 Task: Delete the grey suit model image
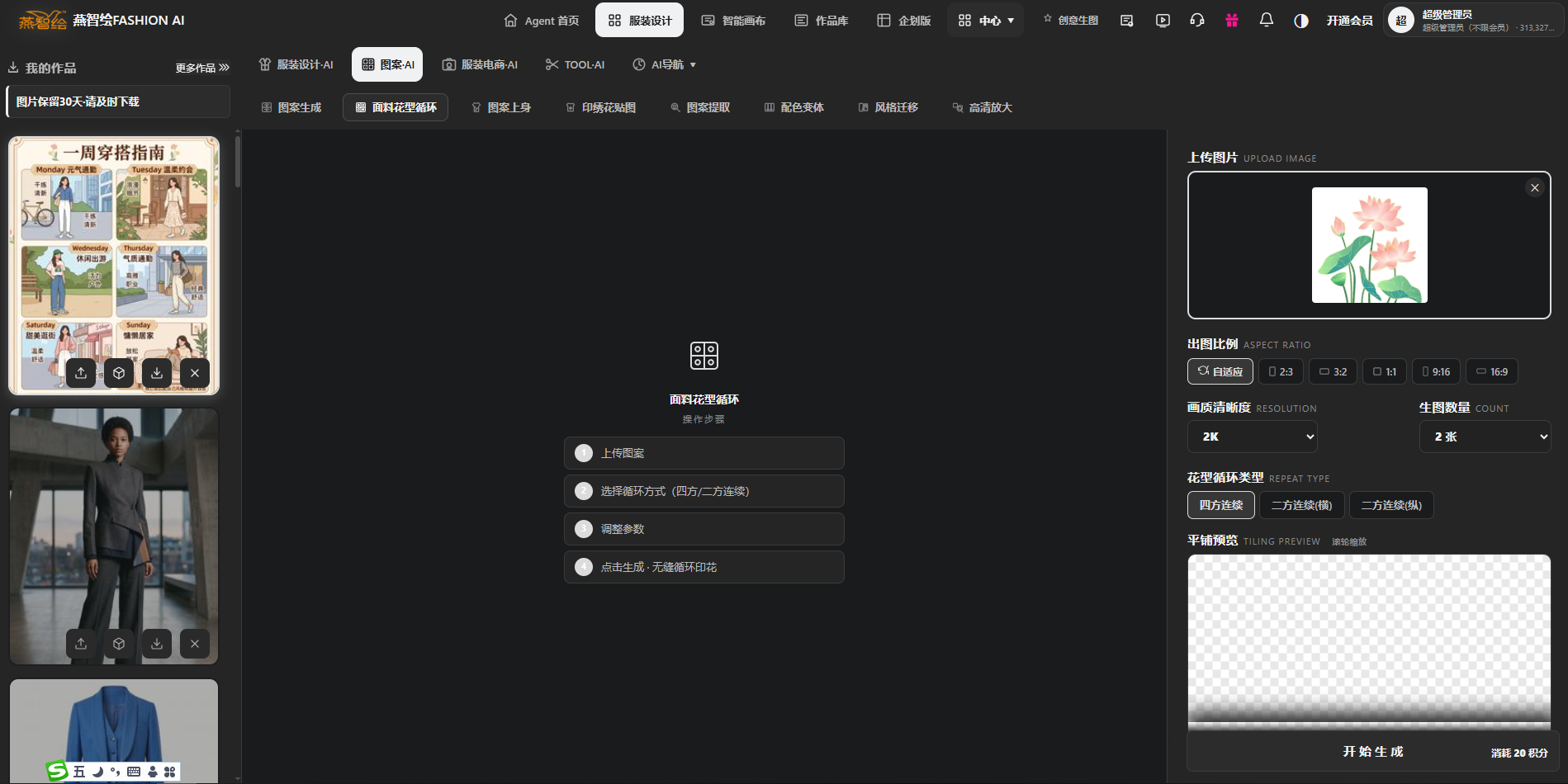tap(195, 644)
